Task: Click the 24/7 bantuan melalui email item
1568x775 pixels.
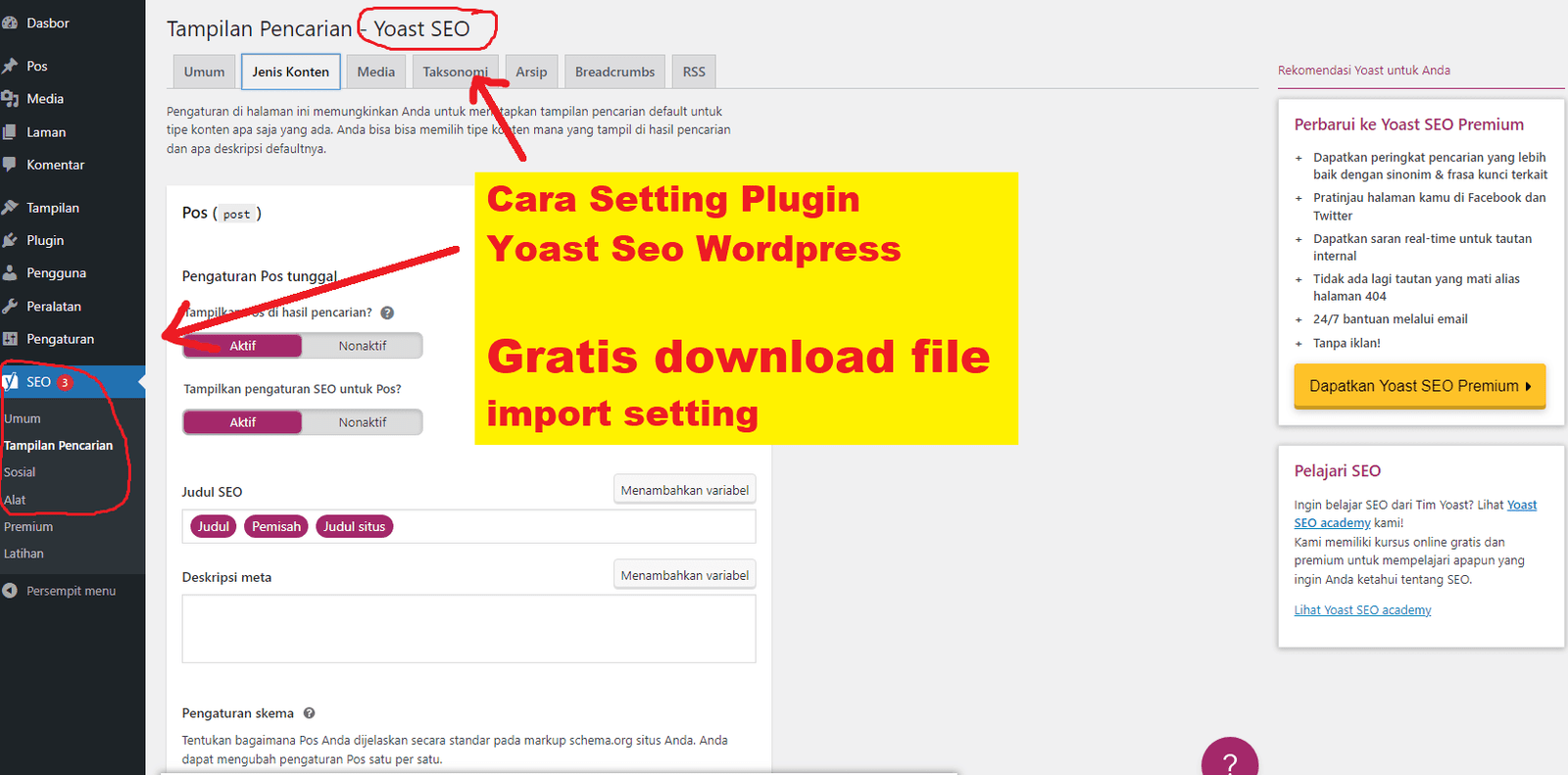Action: (x=1391, y=319)
